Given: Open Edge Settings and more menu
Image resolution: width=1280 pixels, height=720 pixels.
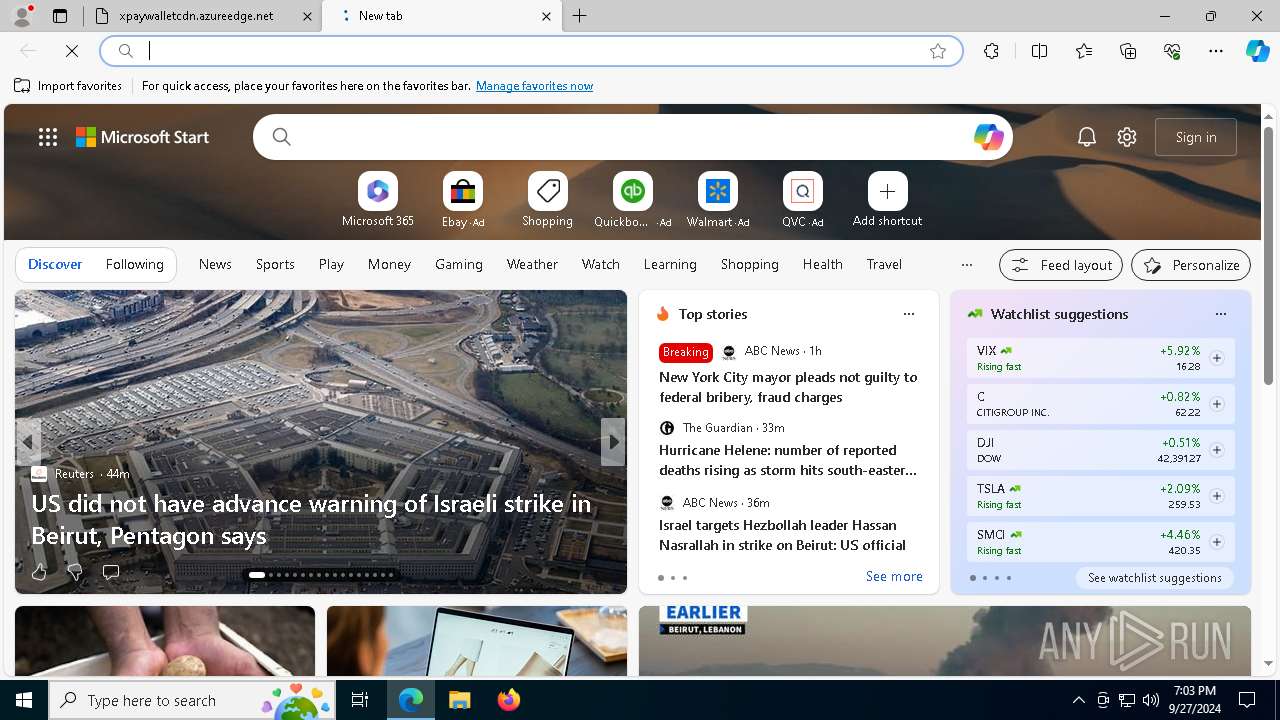Looking at the screenshot, I should tap(1216, 51).
